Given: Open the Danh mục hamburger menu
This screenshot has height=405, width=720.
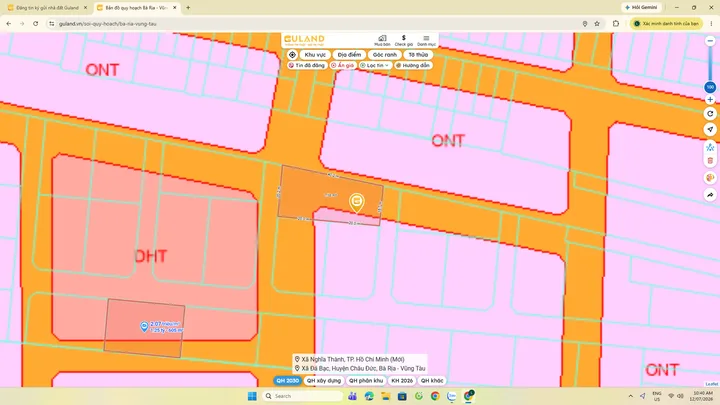Looking at the screenshot, I should (x=426, y=40).
